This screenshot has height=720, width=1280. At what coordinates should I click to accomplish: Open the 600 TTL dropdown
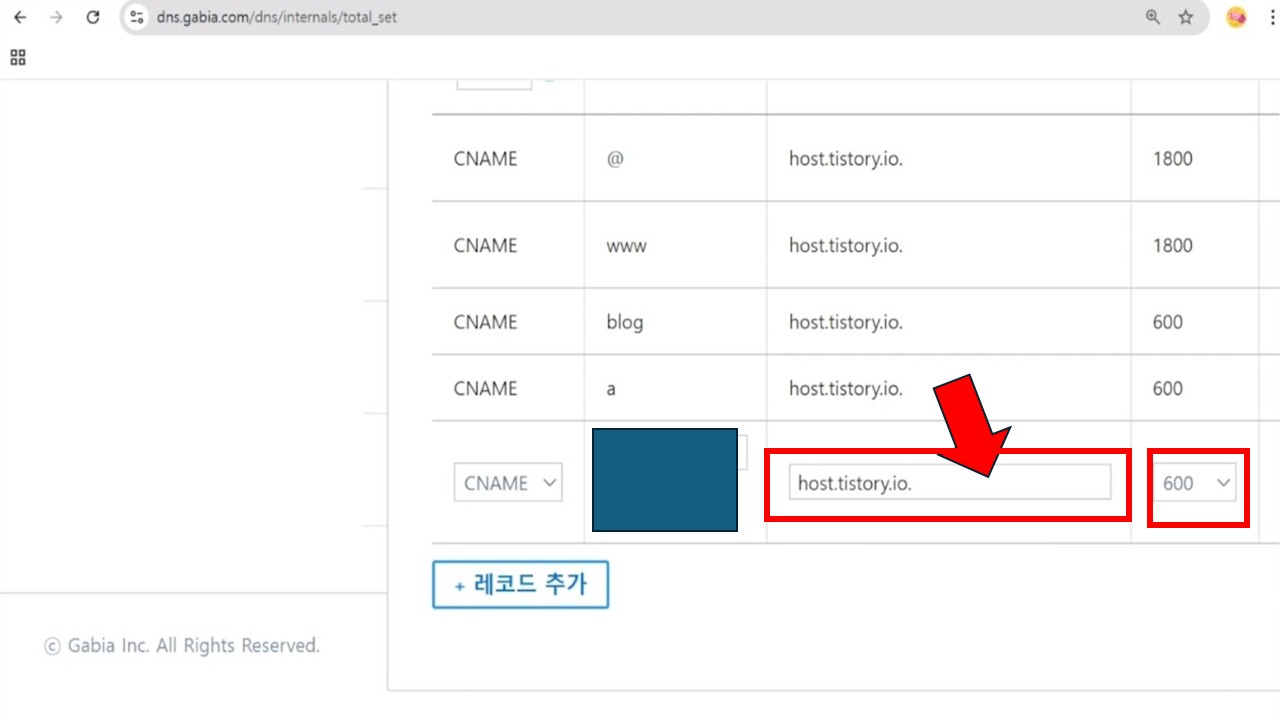1195,482
